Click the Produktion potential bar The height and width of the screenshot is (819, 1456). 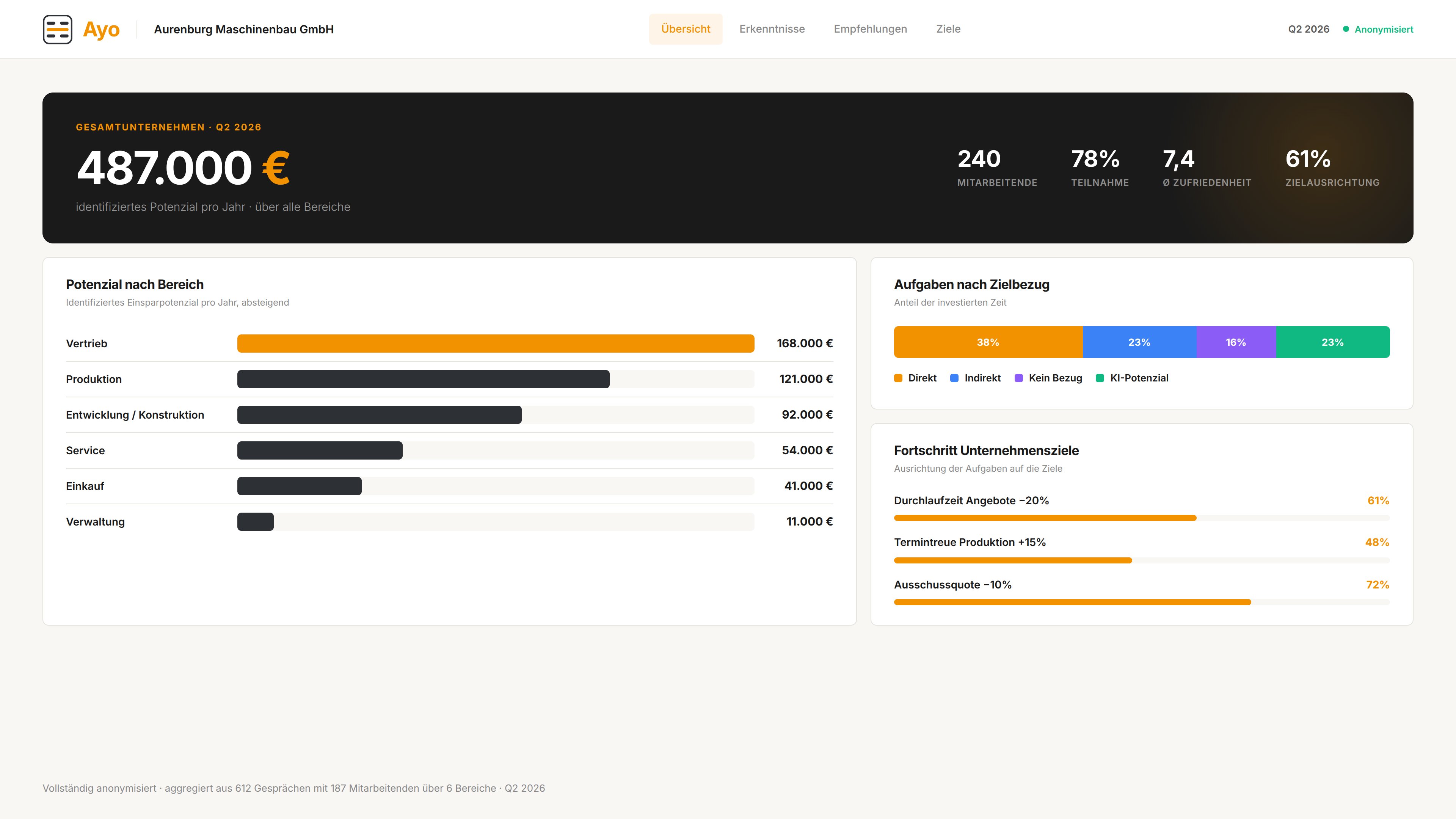pos(424,379)
